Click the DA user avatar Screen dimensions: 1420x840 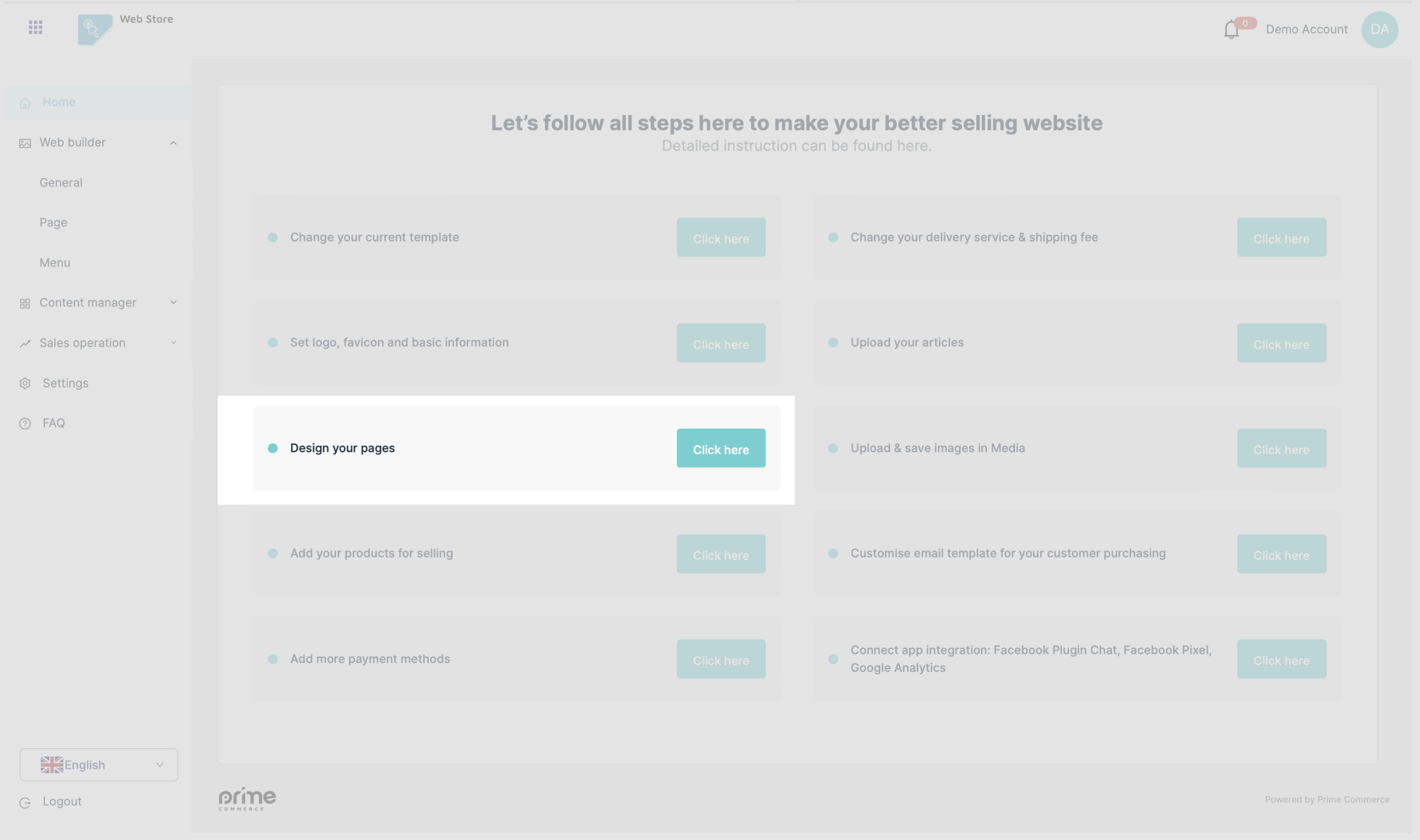[1379, 30]
